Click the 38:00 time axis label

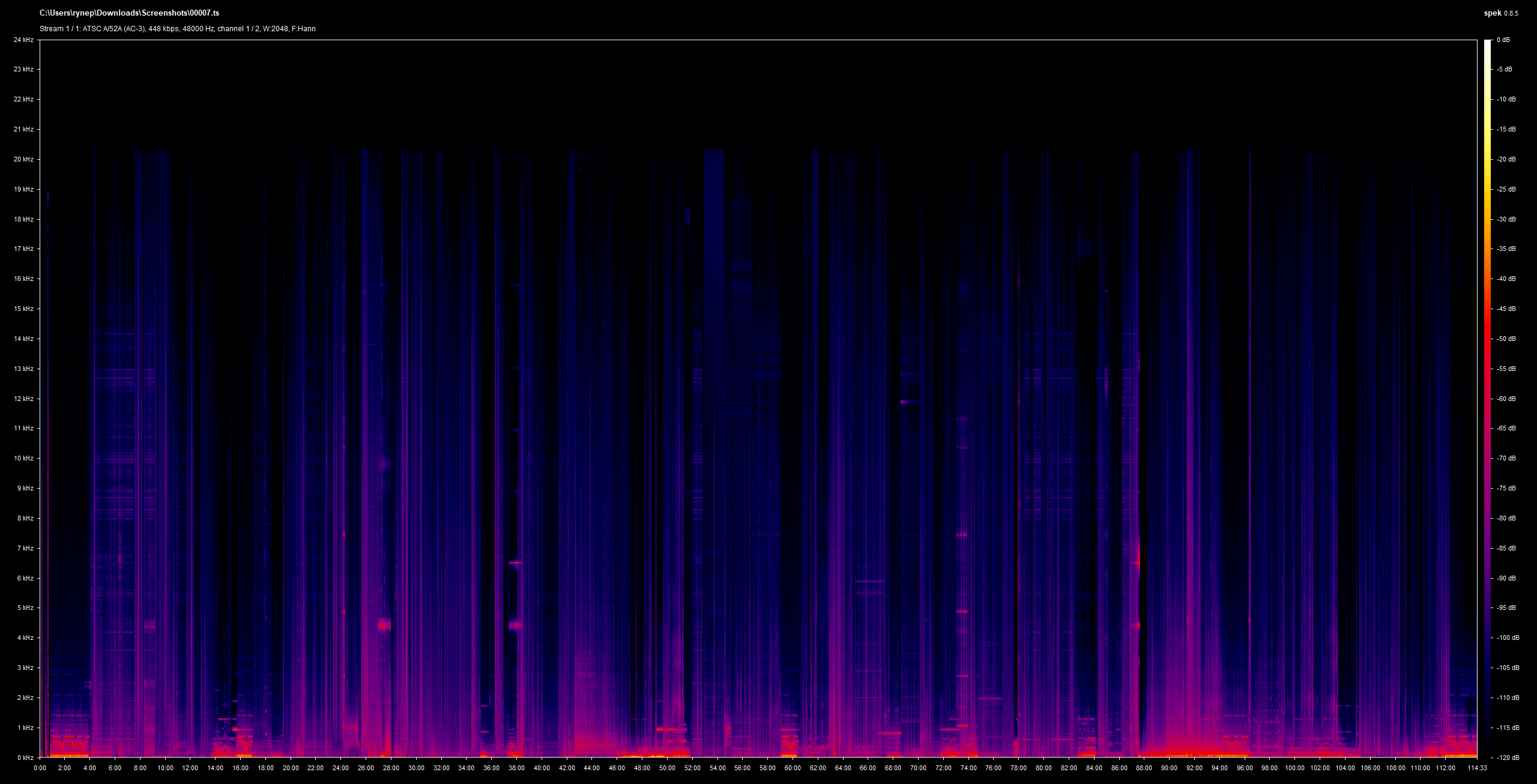pos(516,768)
